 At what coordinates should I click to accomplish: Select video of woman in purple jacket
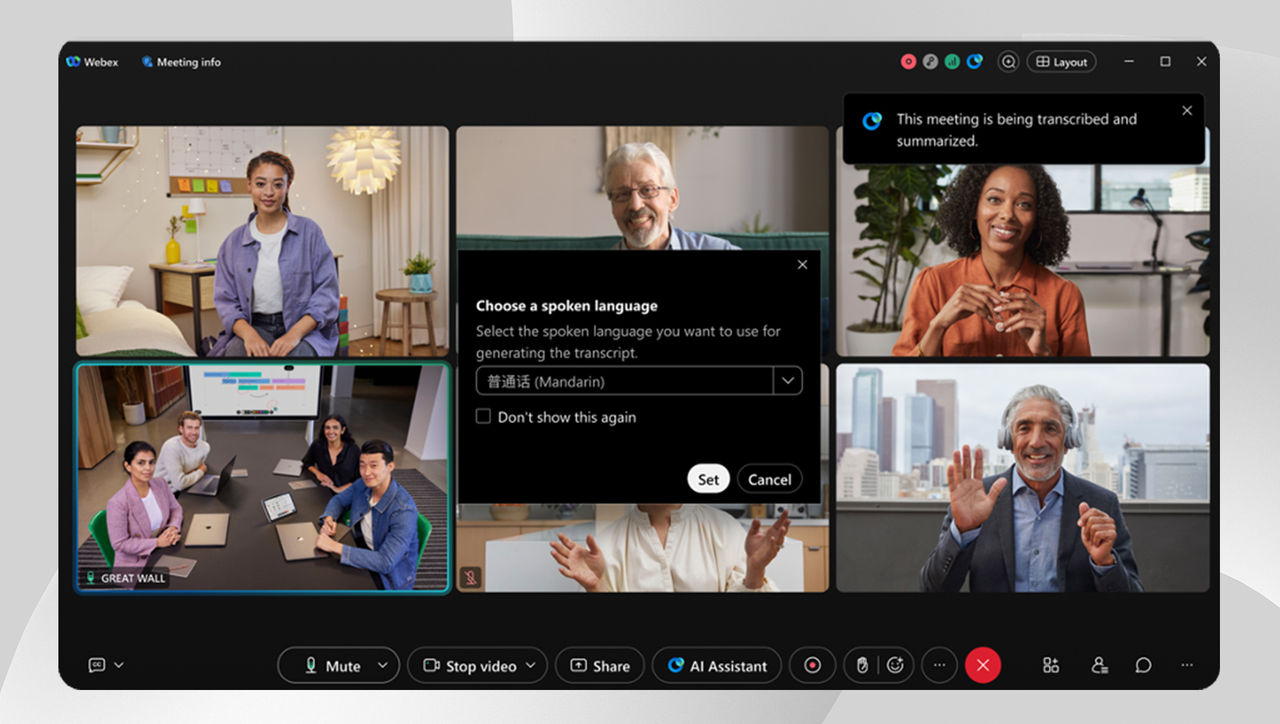(263, 241)
